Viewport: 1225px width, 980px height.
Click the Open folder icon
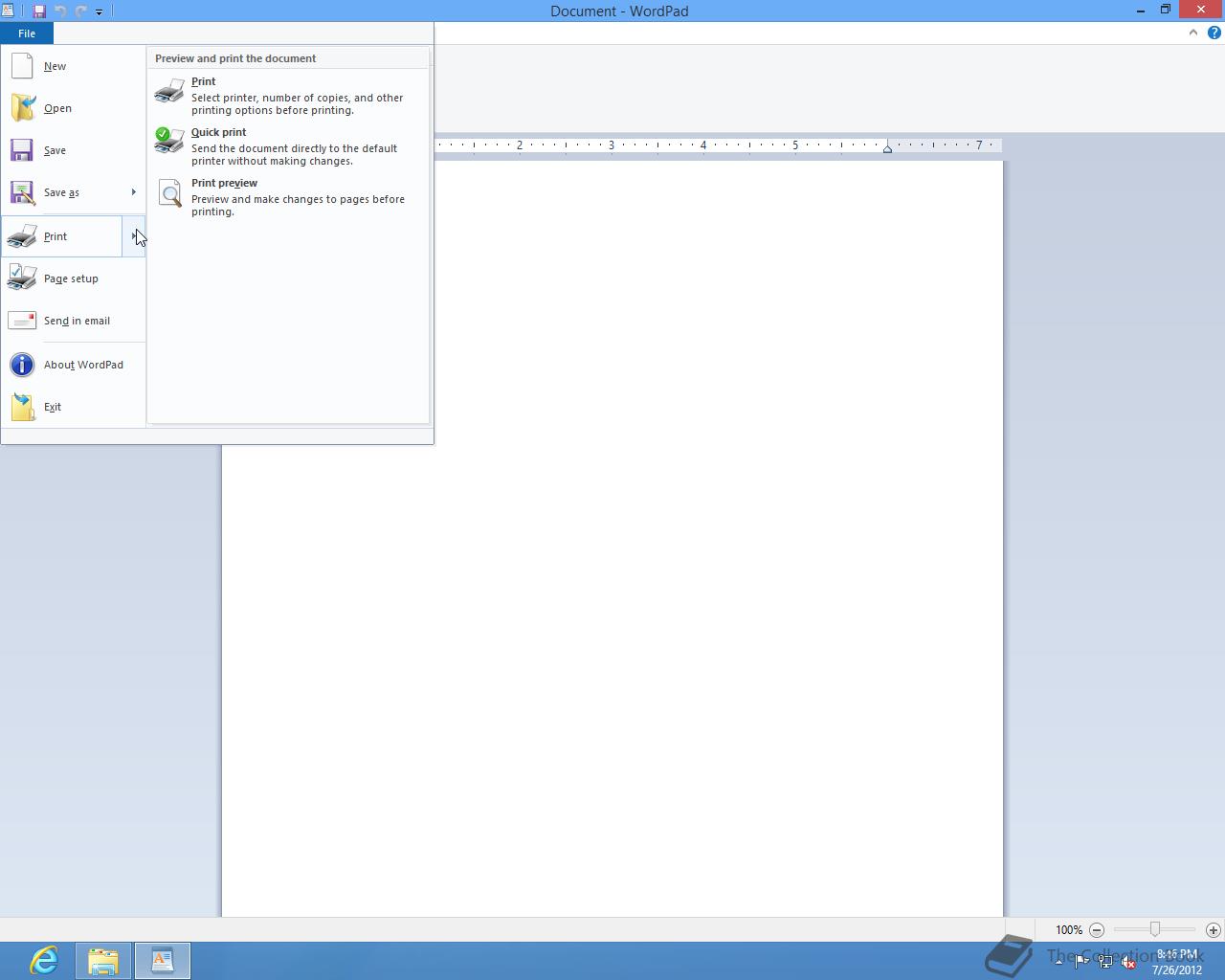(22, 108)
